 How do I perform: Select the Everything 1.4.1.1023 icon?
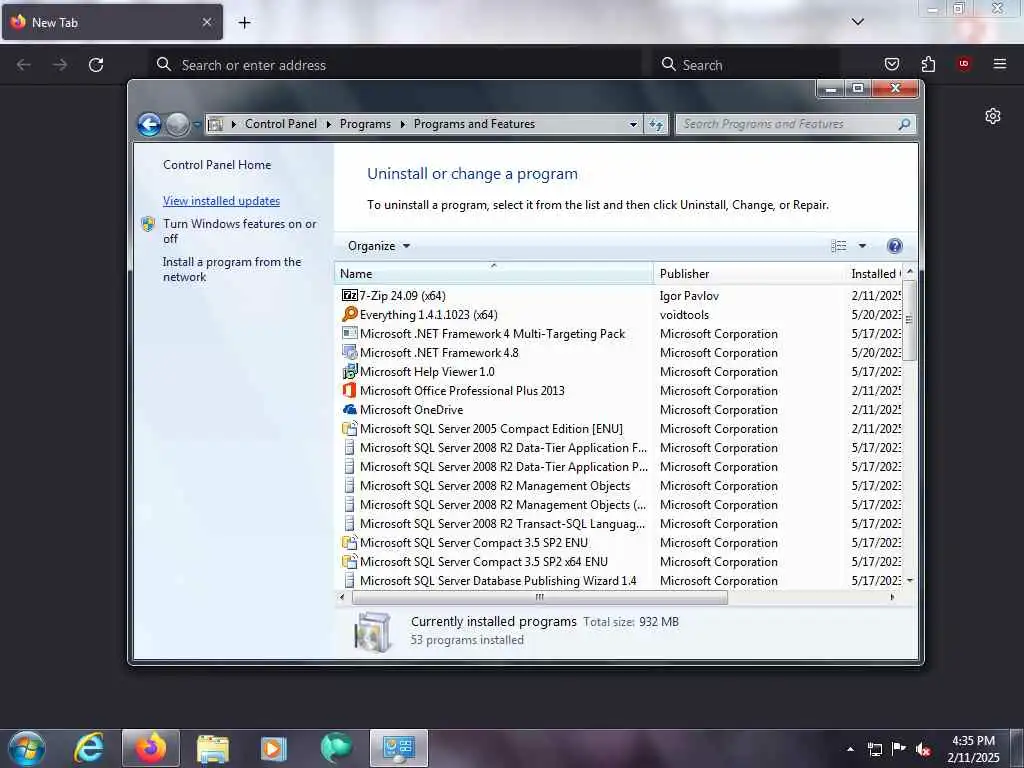point(350,315)
